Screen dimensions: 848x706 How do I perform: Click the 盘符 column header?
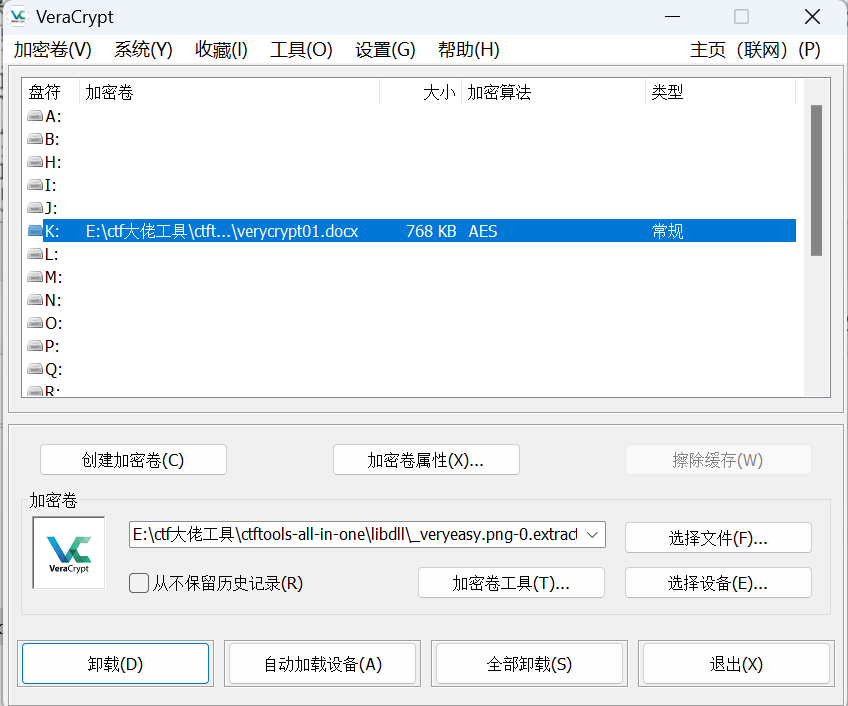[51, 92]
